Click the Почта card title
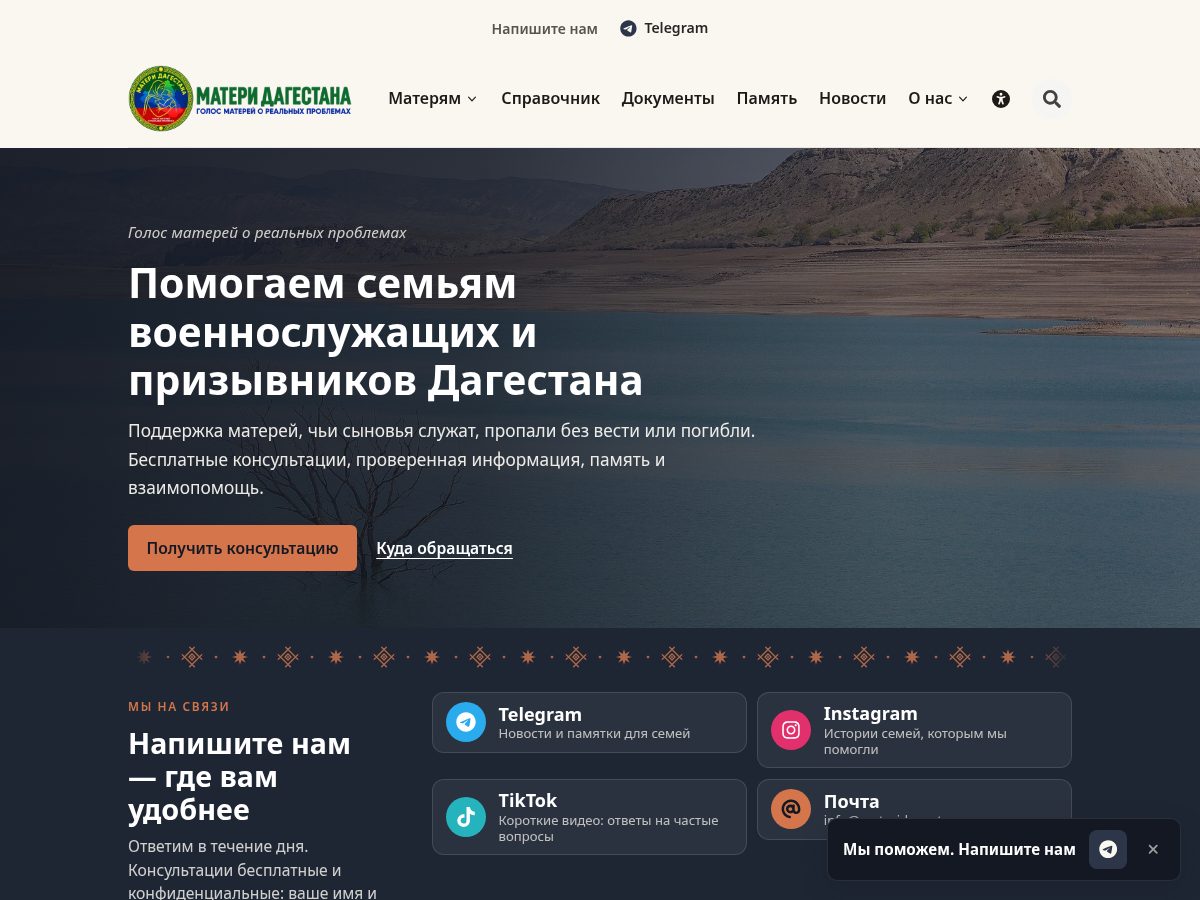Screen dimensions: 1200x900 (851, 801)
